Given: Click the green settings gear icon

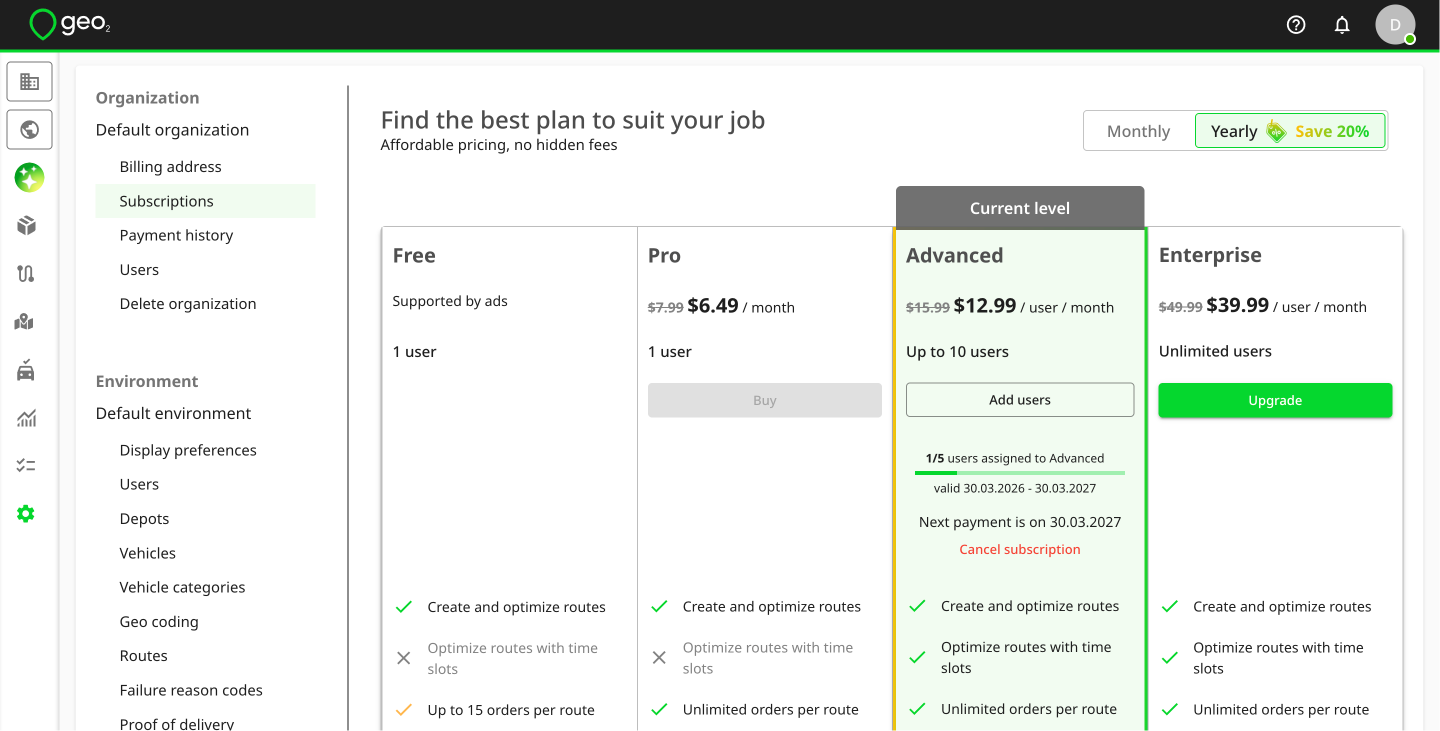Looking at the screenshot, I should [x=26, y=514].
